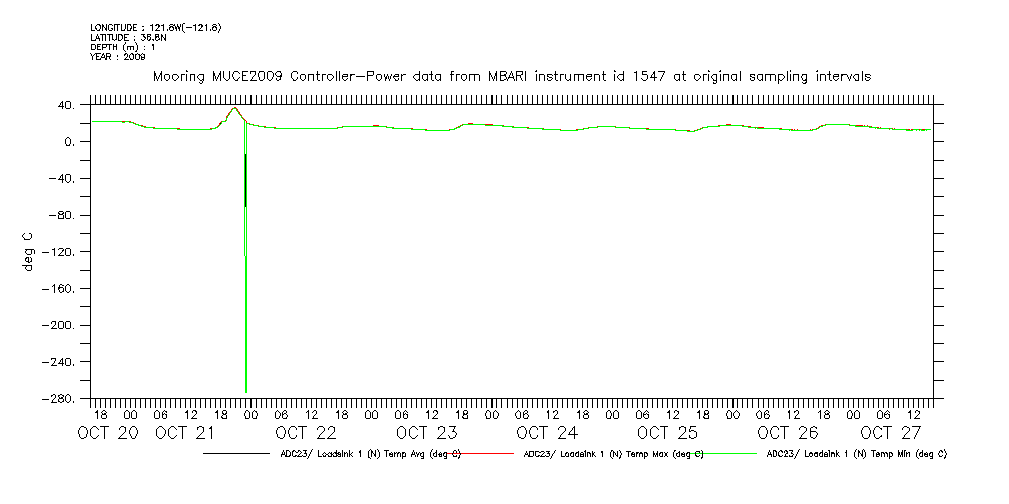The height and width of the screenshot is (504, 1009).
Task: Select the OCT 22 date label
Action: [x=306, y=433]
